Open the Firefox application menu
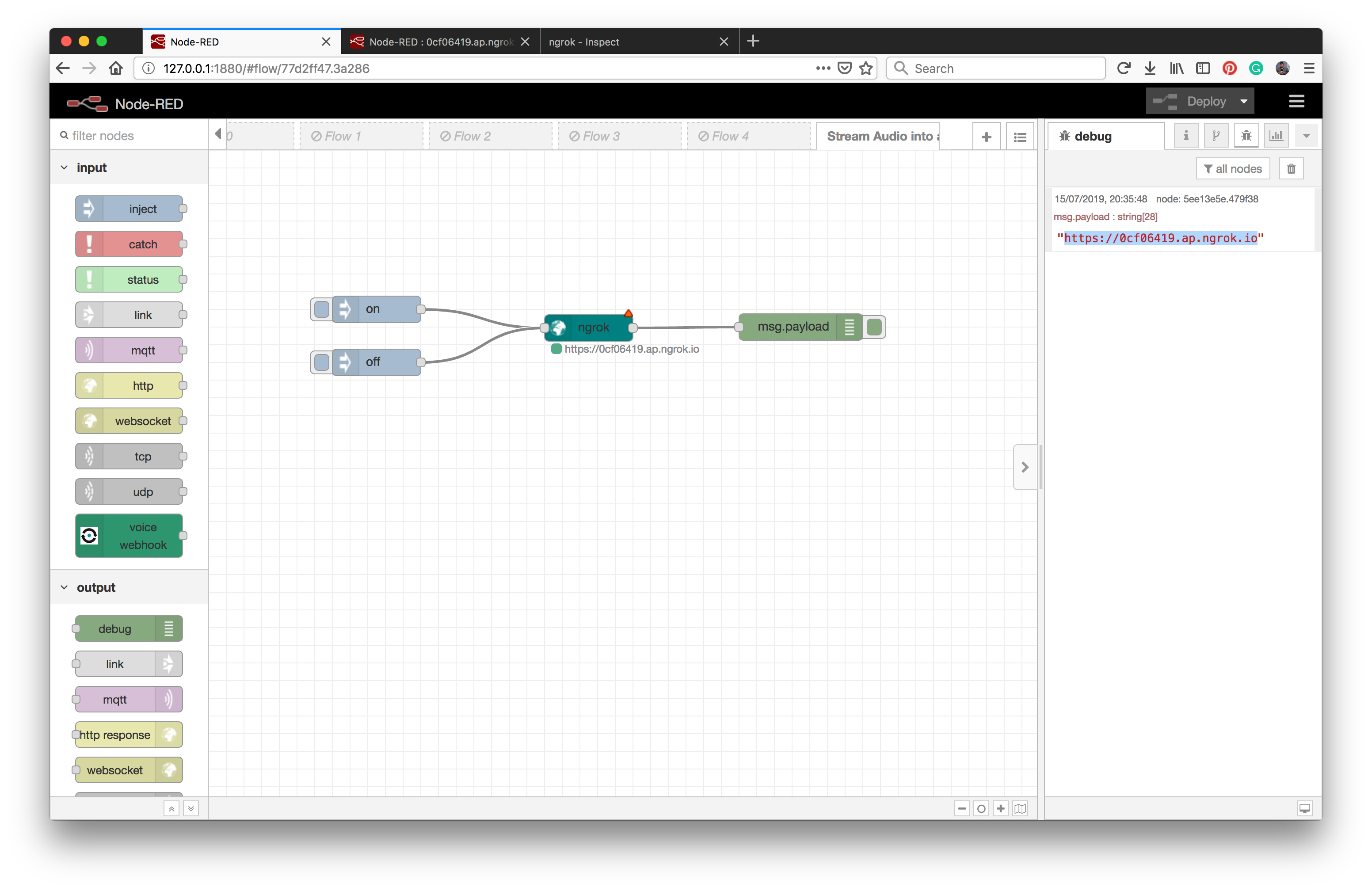1372x891 pixels. point(1309,69)
